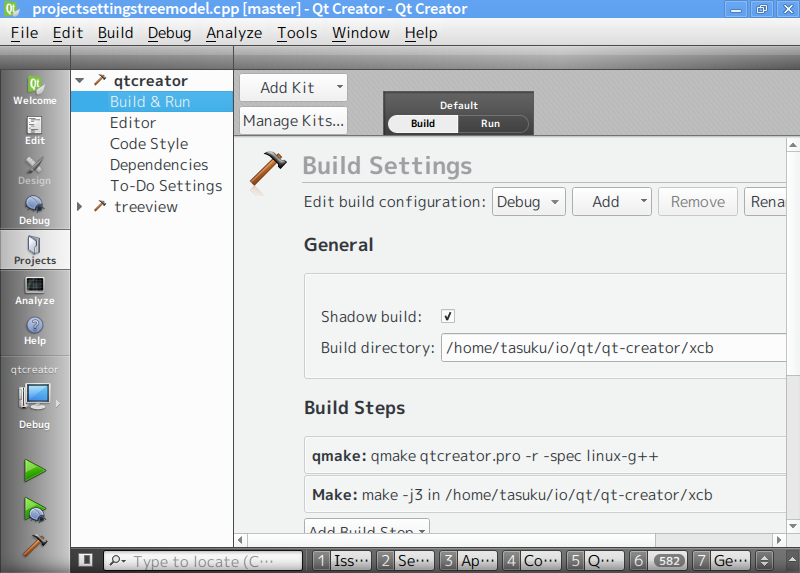This screenshot has width=800, height=573.
Task: Open the Design mode
Action: pyautogui.click(x=35, y=170)
